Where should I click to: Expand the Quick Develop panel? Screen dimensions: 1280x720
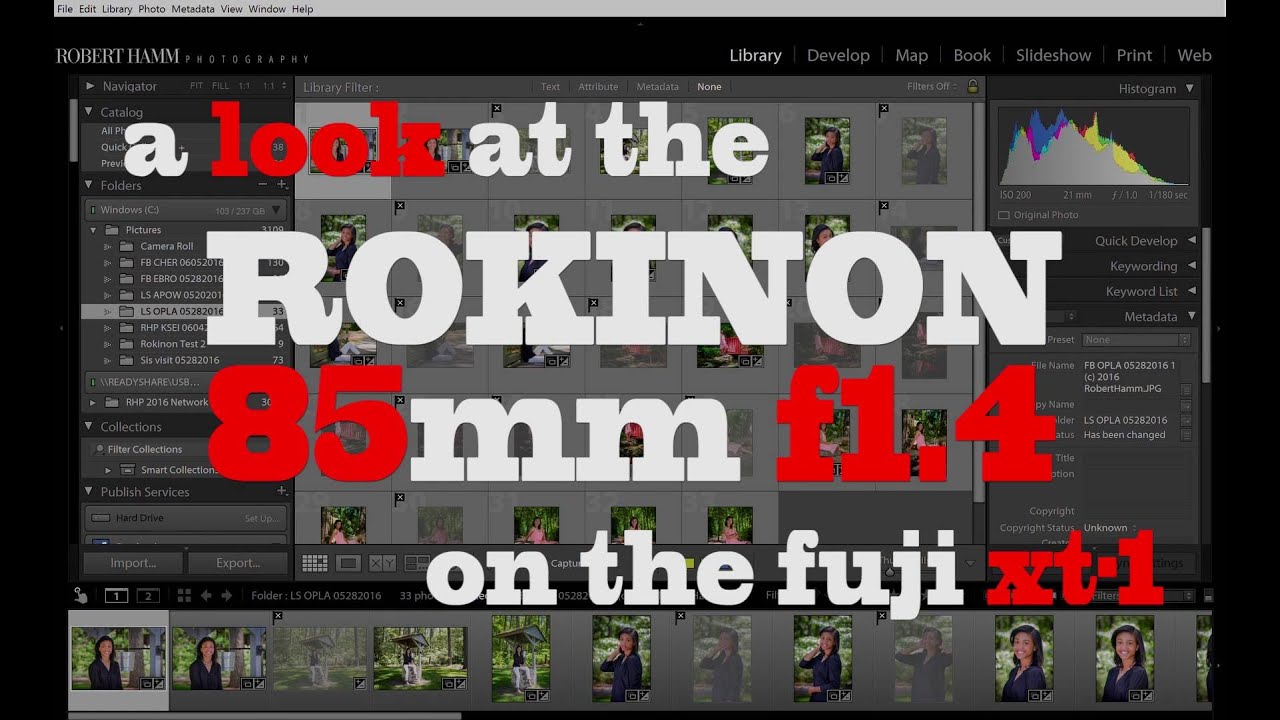pos(1191,241)
